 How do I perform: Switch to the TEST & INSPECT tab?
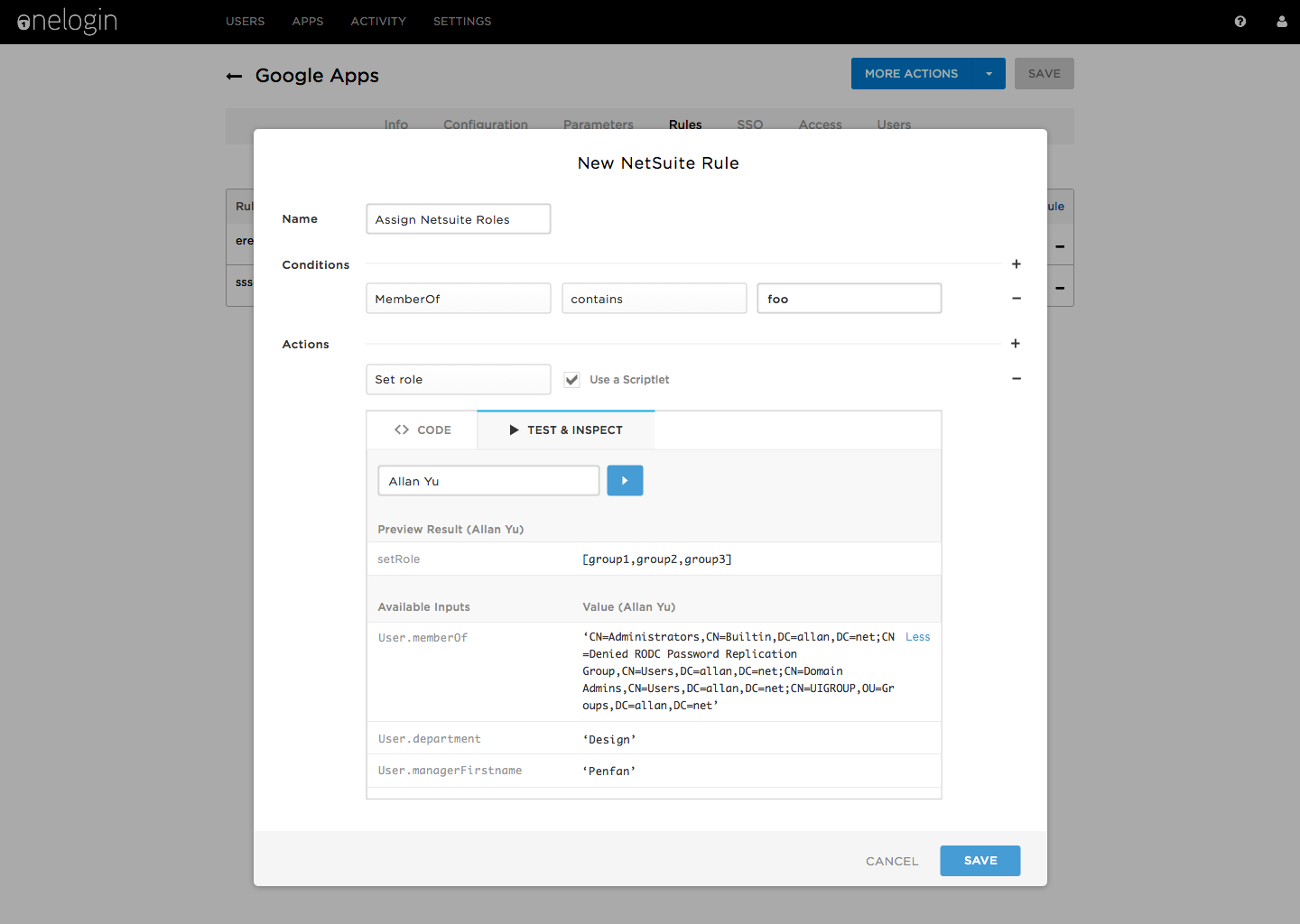[x=566, y=430]
